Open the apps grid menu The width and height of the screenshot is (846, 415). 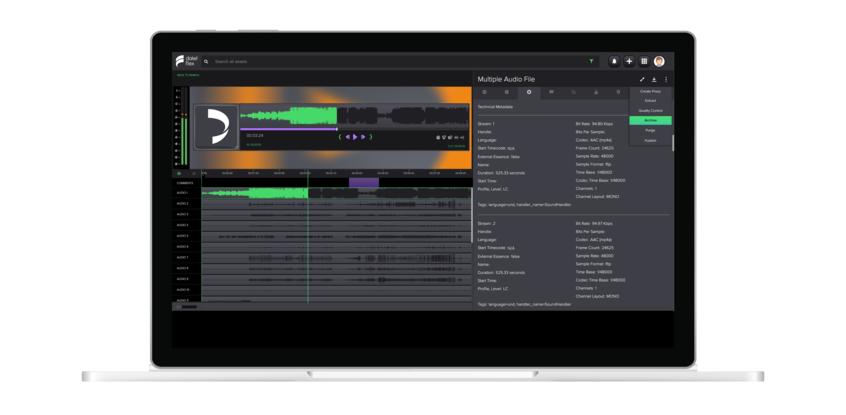[644, 62]
